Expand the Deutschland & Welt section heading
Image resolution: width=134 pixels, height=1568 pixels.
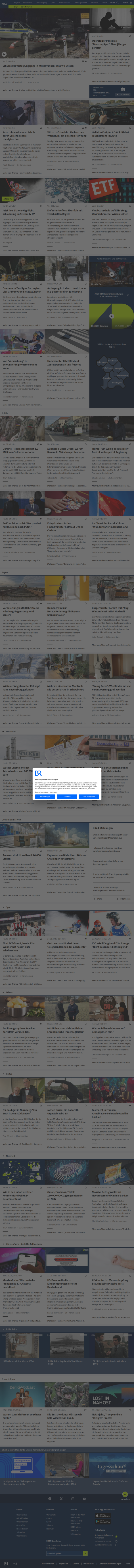point(11,819)
